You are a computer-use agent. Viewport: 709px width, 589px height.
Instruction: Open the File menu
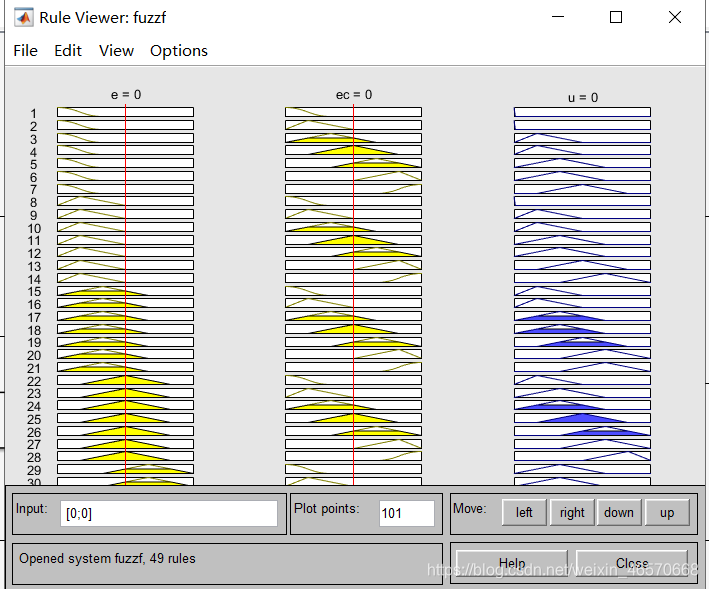(x=25, y=51)
